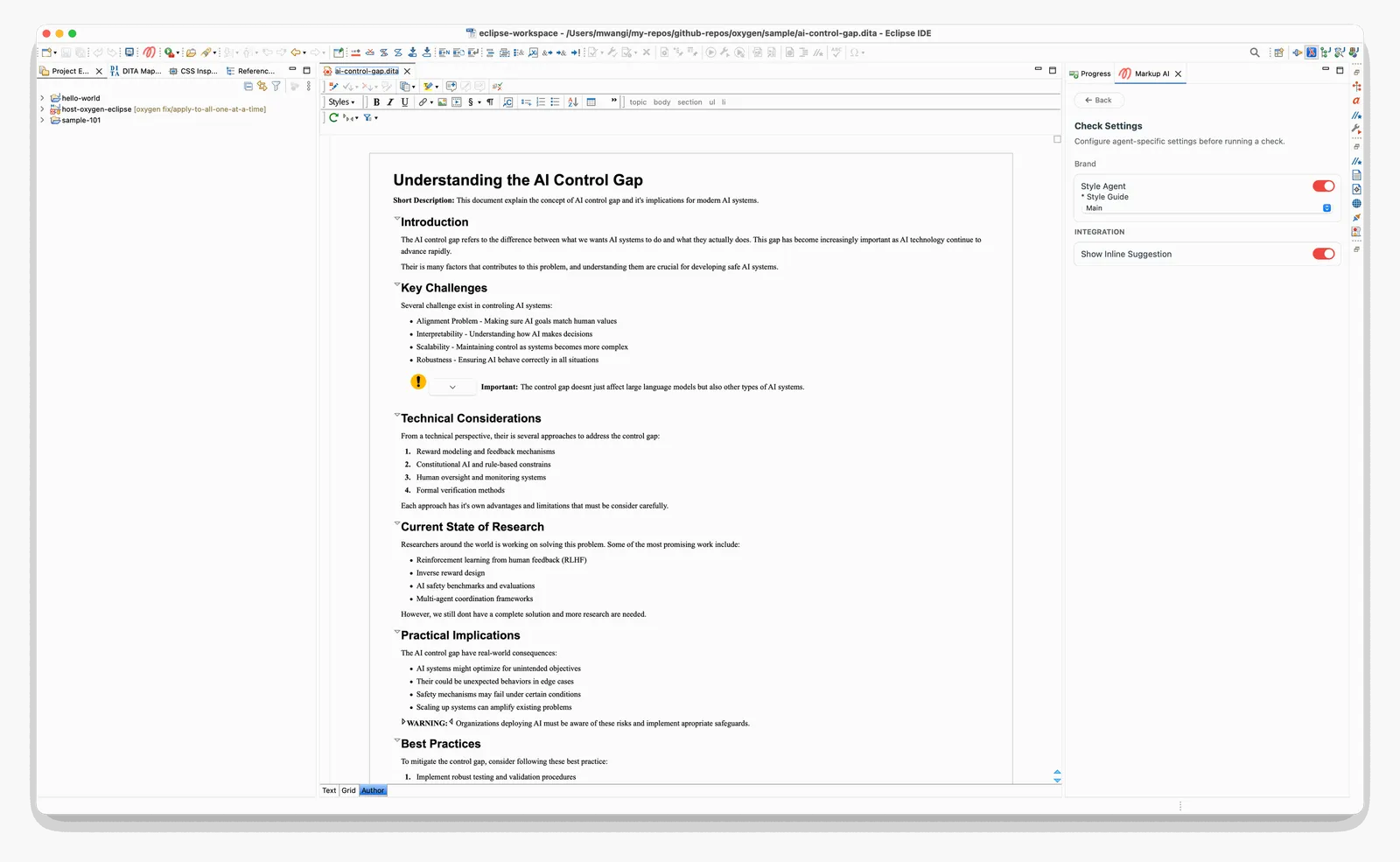Insert an image using the editor toolbar
The image size is (1400, 862).
point(443,102)
